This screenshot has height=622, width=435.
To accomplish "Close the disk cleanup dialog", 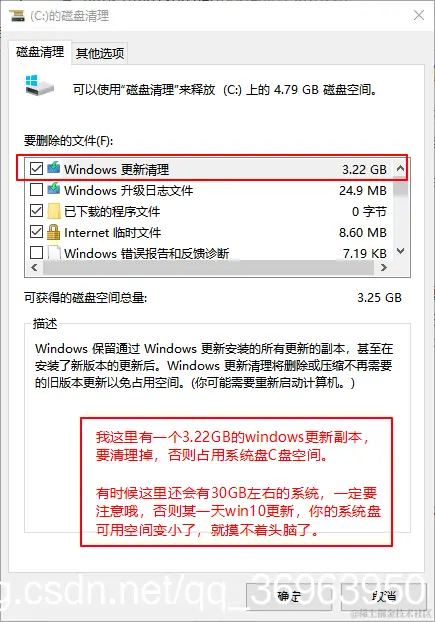I will [419, 15].
